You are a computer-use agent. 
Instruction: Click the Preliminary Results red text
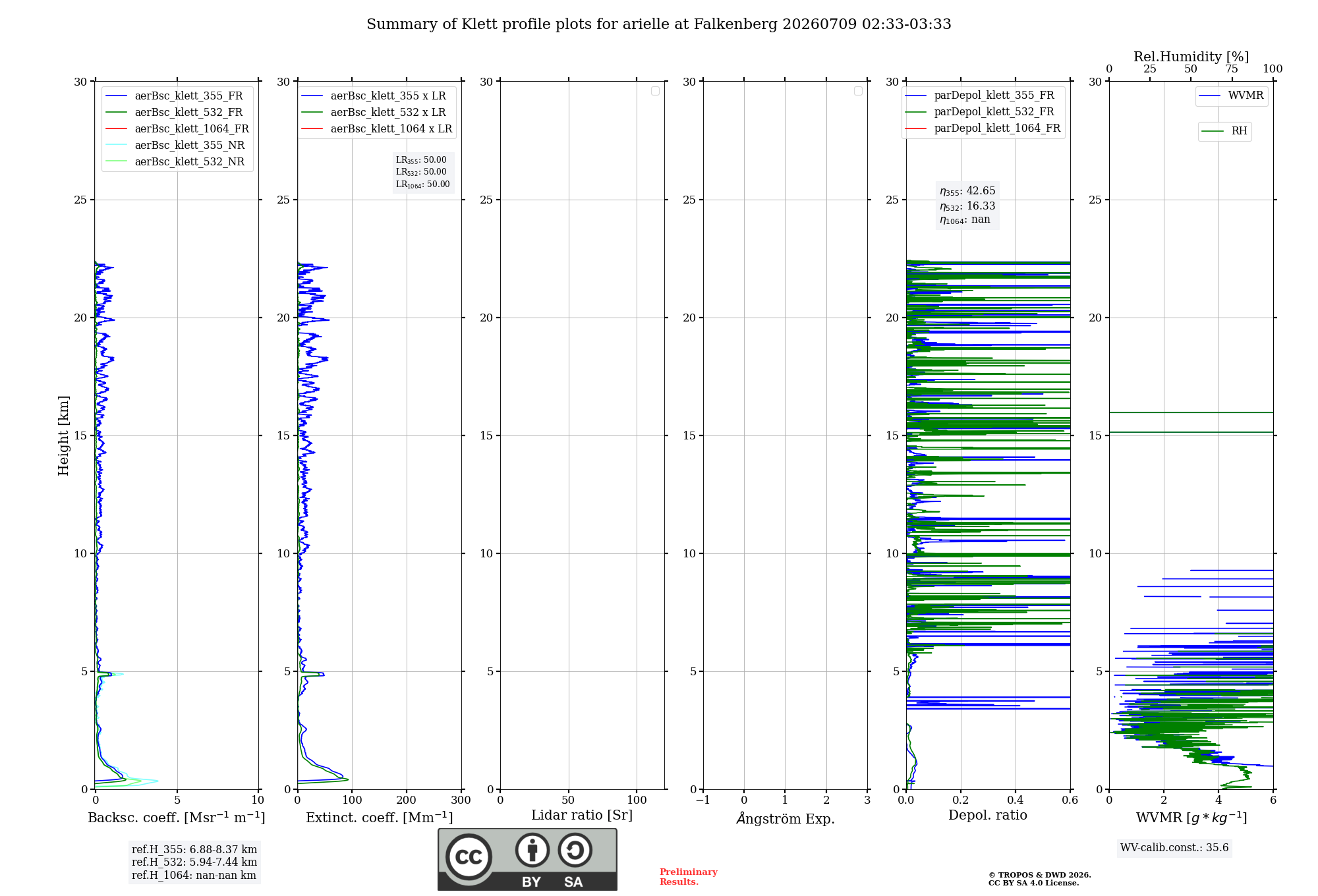tap(688, 877)
